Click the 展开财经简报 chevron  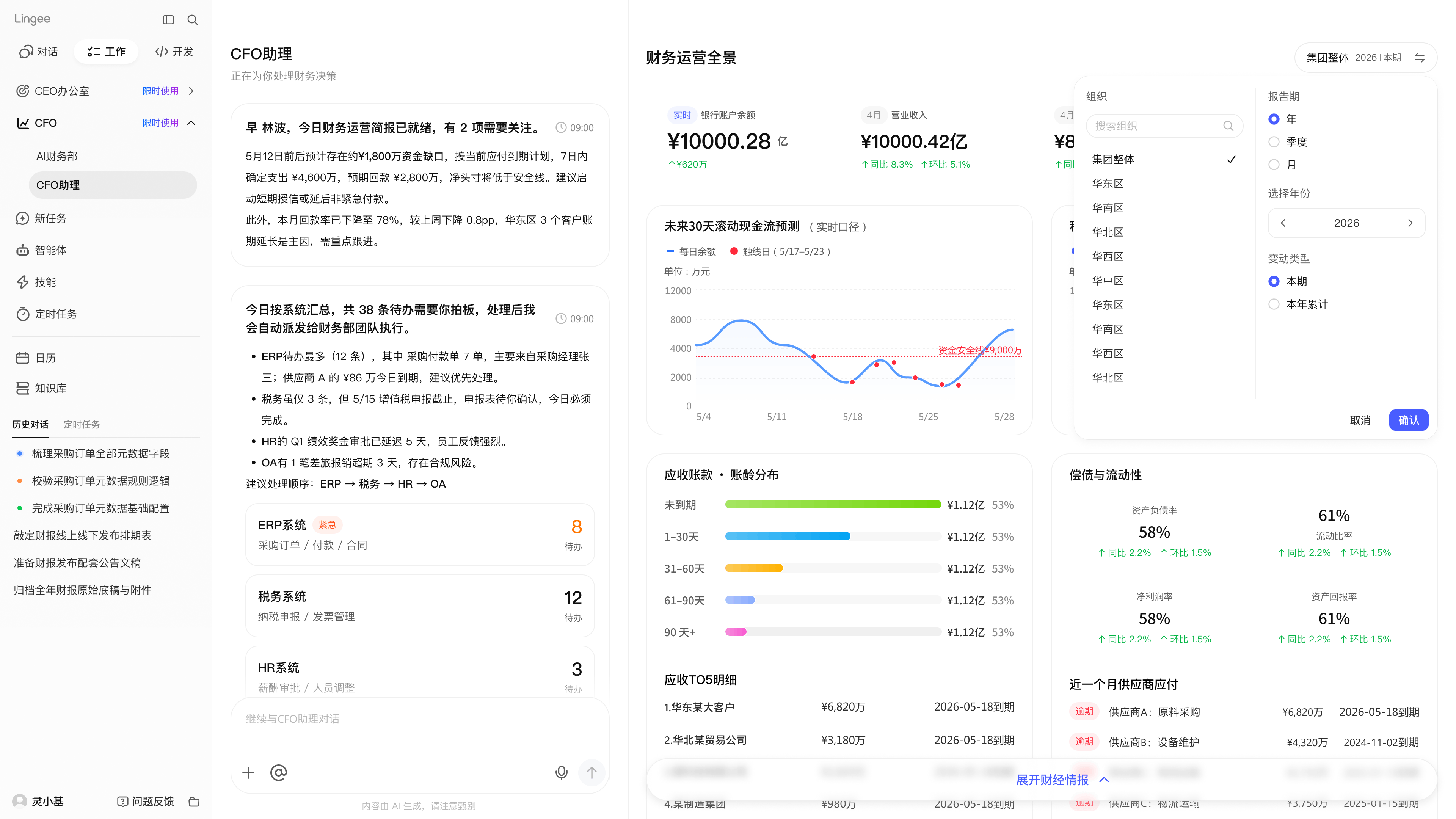1104,780
